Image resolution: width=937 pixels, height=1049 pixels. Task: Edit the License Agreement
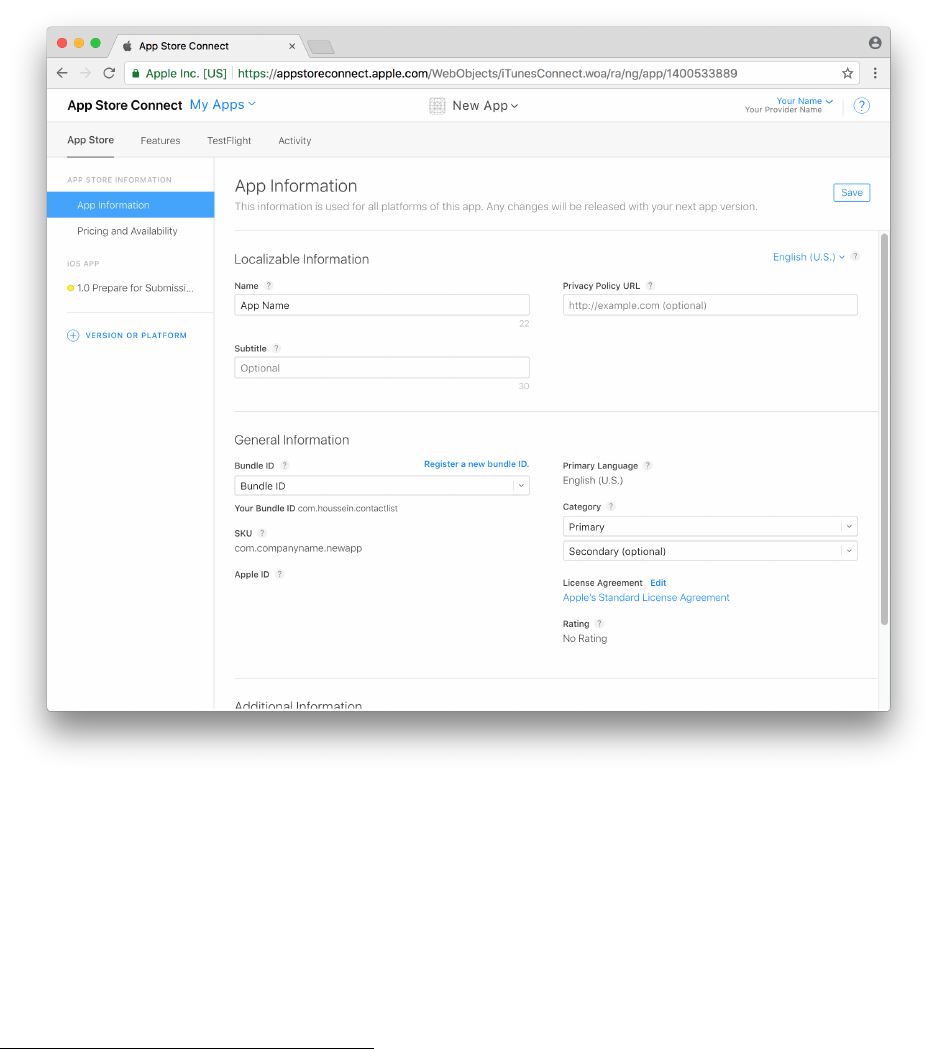pos(658,583)
